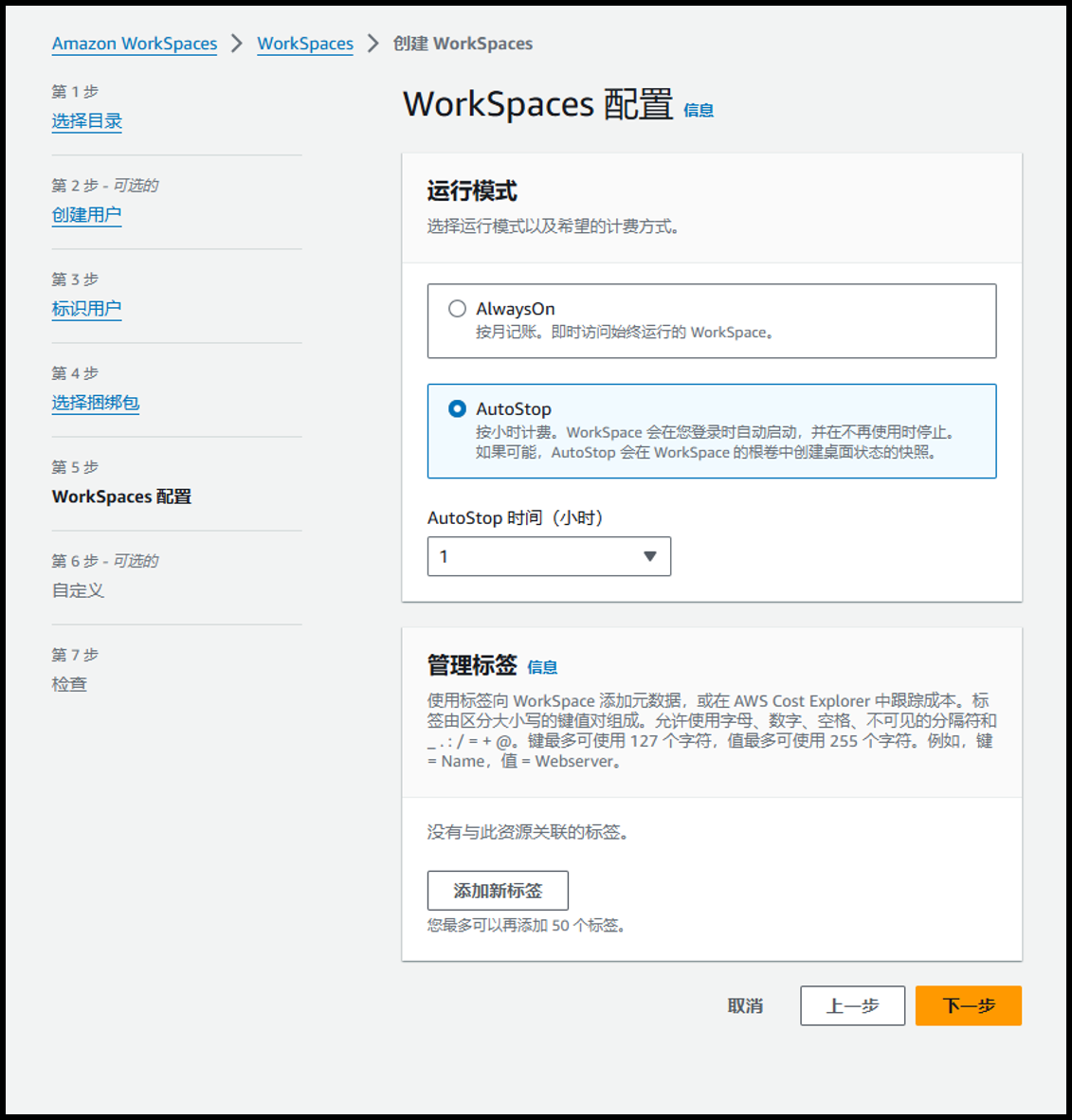The image size is (1072, 1120).
Task: Open the AutoStop 时间 hours dropdown
Action: pos(549,556)
